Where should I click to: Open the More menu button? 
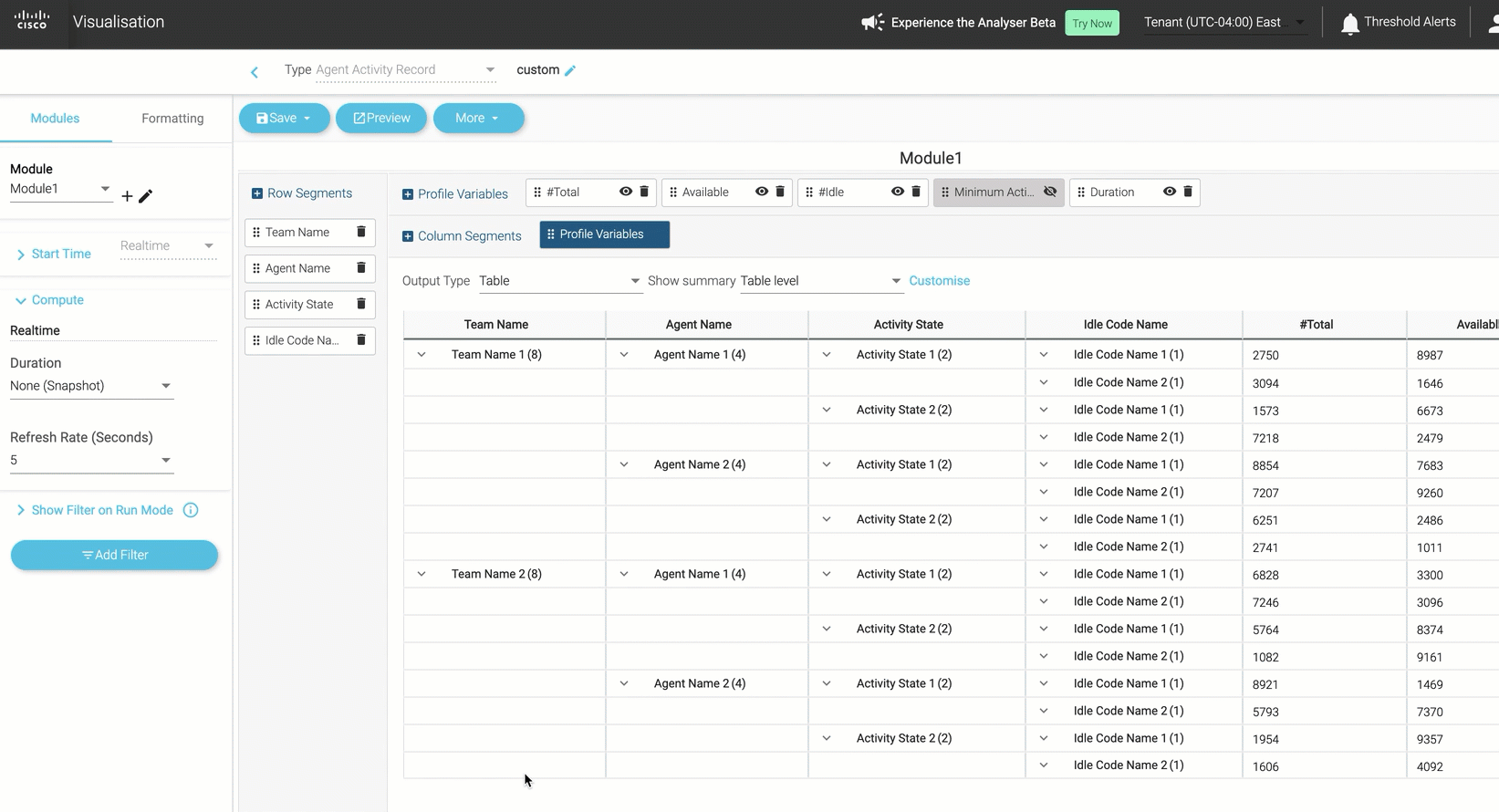(x=478, y=119)
